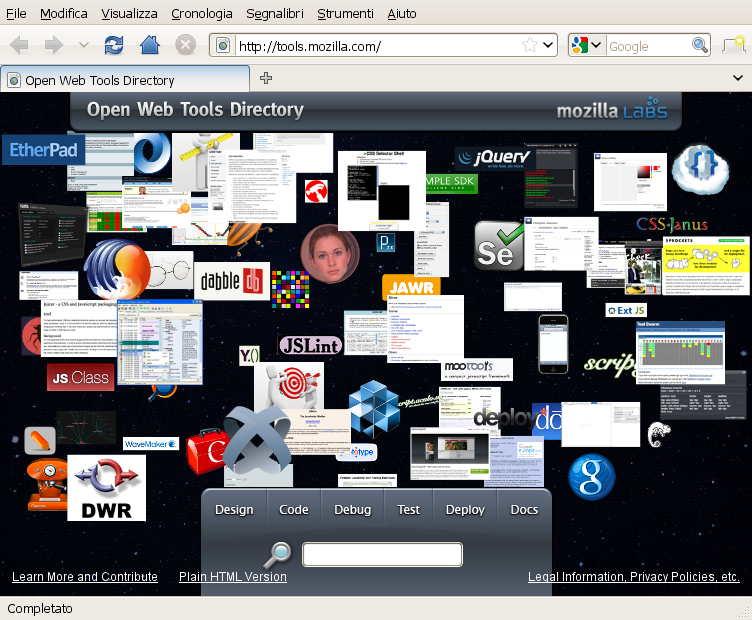The height and width of the screenshot is (620, 752).
Task: Click the magnifier icon beside tools search
Action: point(278,555)
